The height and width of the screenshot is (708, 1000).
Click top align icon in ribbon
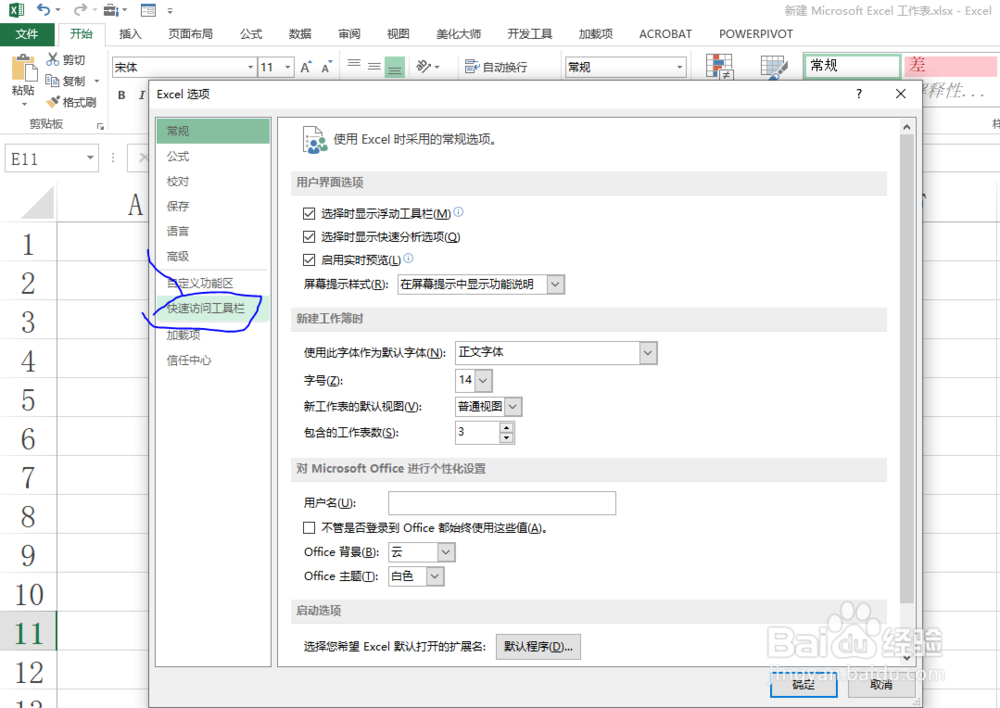coord(354,64)
